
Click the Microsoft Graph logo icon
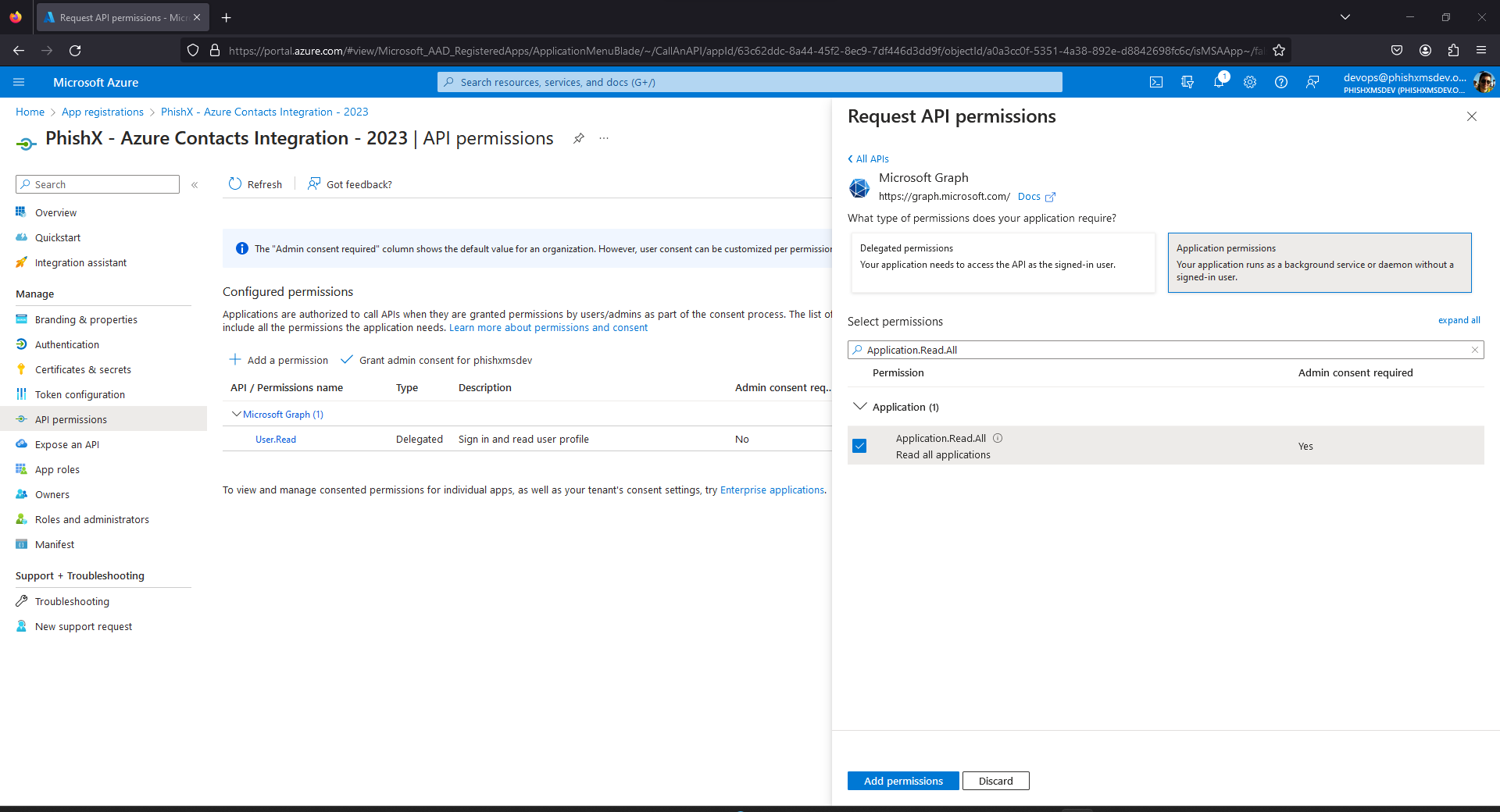tap(859, 187)
